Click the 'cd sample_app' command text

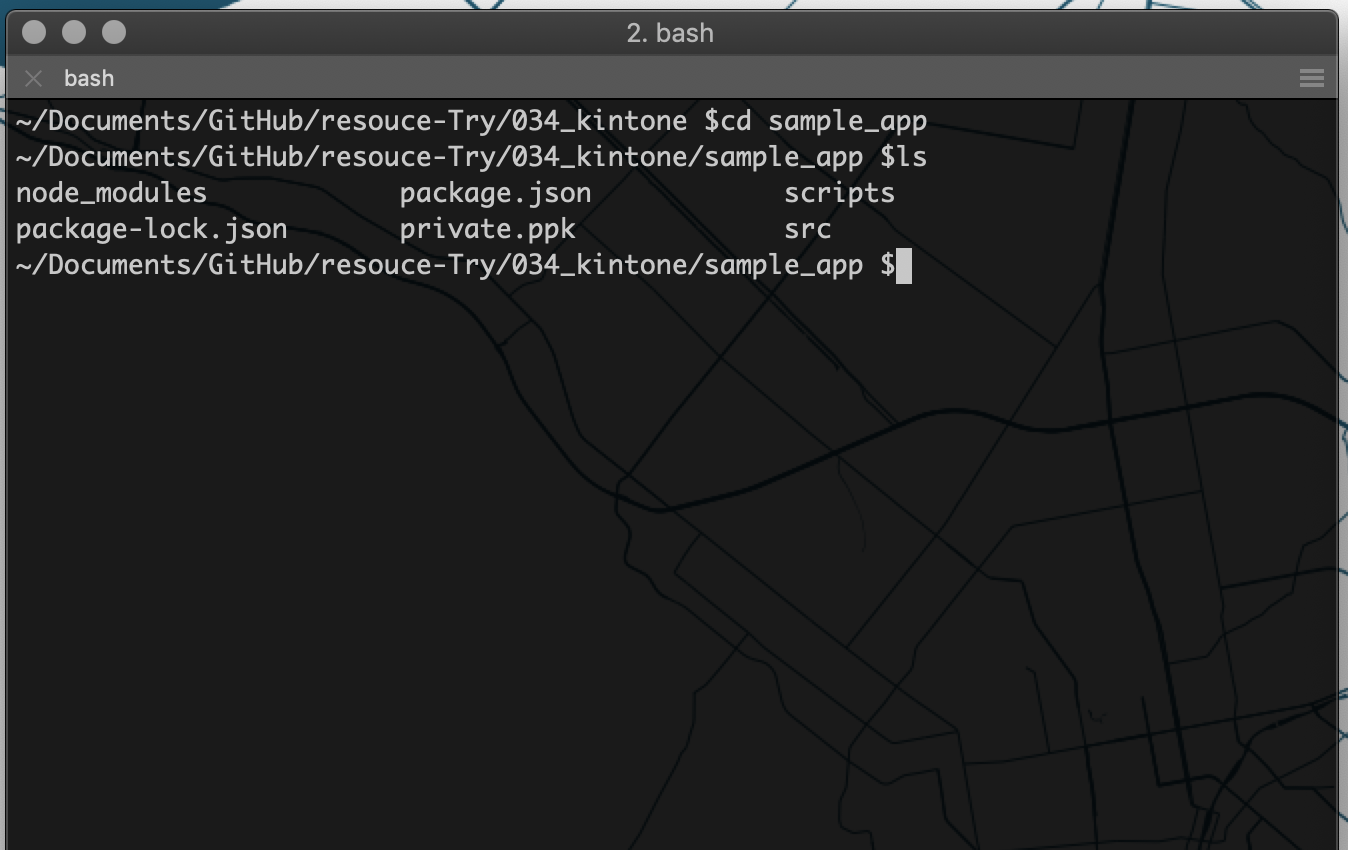click(x=824, y=122)
